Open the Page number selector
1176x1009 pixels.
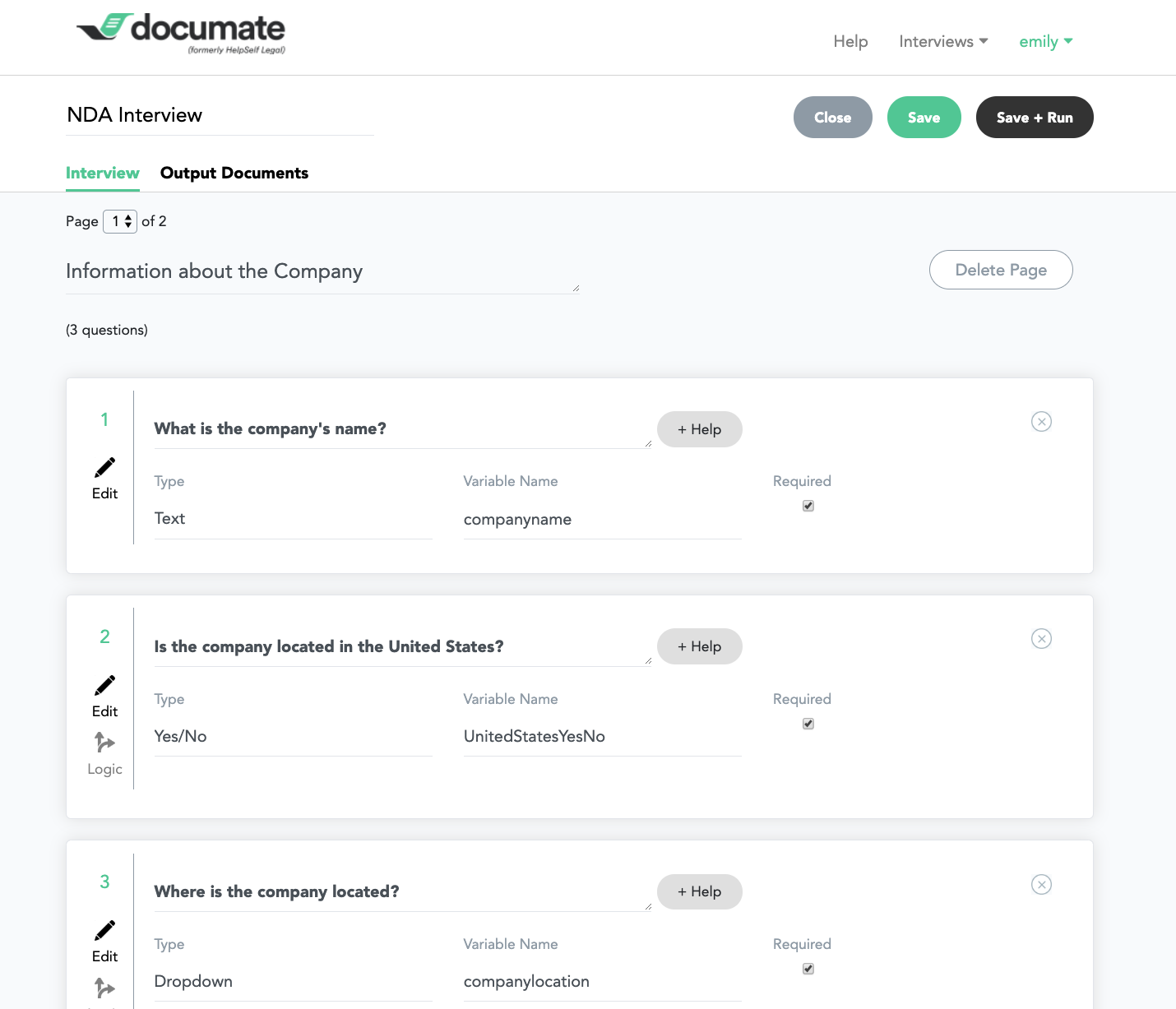(x=120, y=221)
